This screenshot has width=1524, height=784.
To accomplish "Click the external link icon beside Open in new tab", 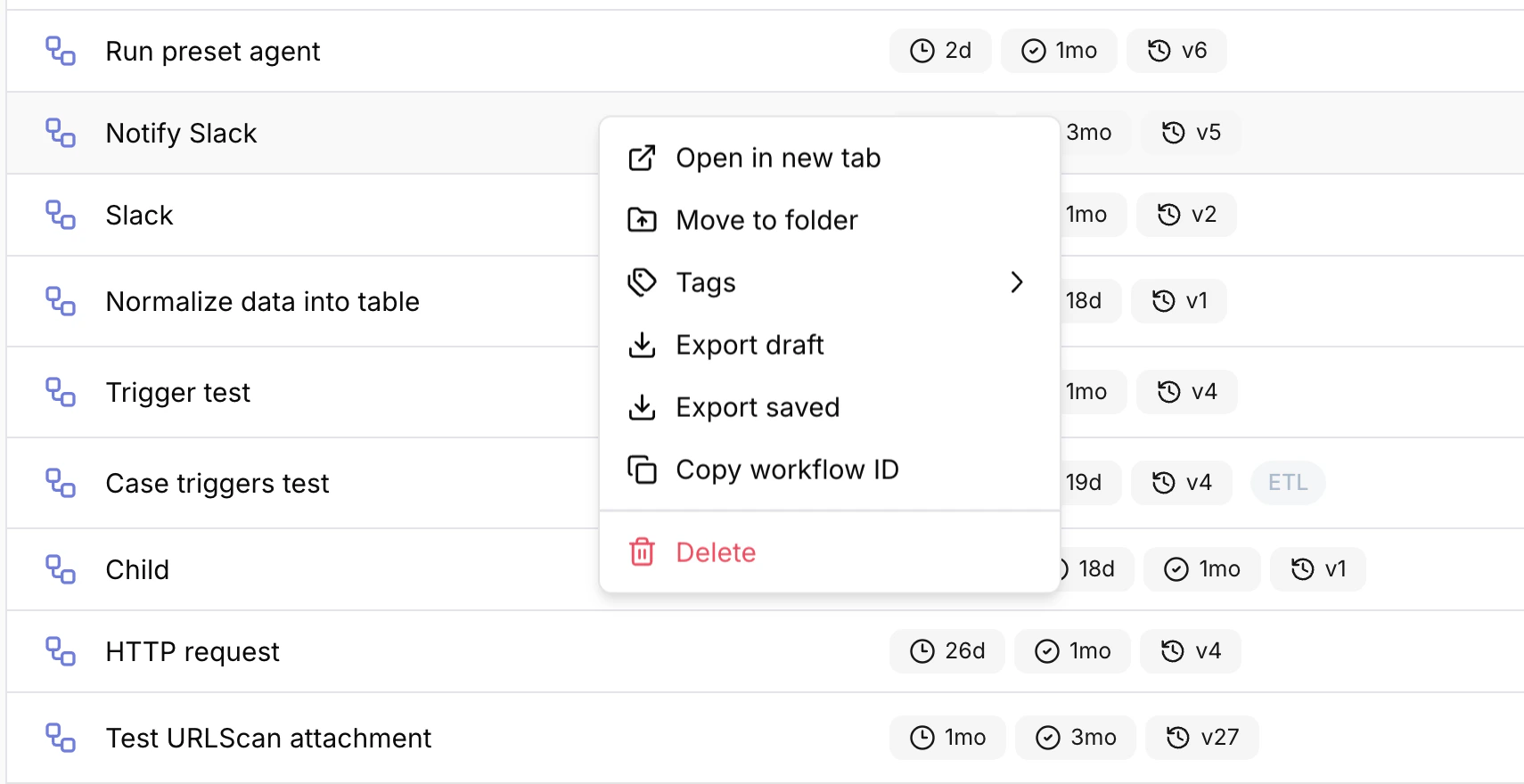I will [x=641, y=158].
